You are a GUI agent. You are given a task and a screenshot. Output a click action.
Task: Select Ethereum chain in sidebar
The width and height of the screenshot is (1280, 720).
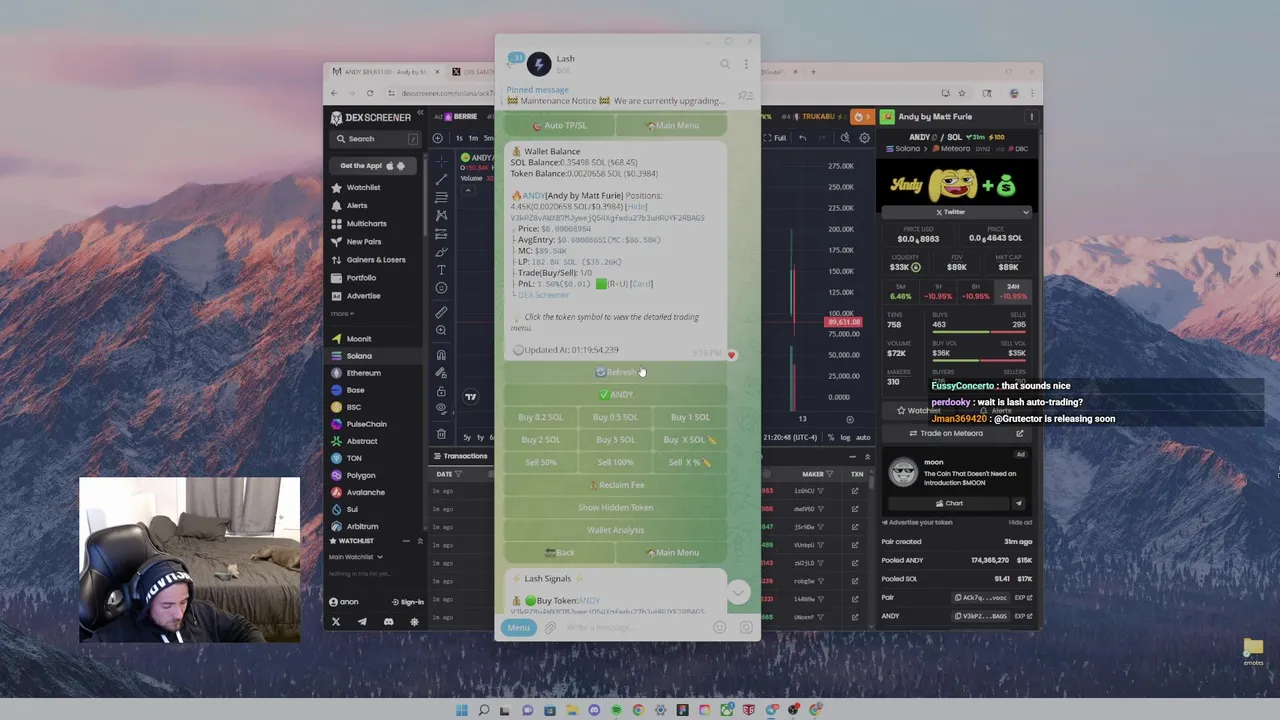[x=363, y=373]
